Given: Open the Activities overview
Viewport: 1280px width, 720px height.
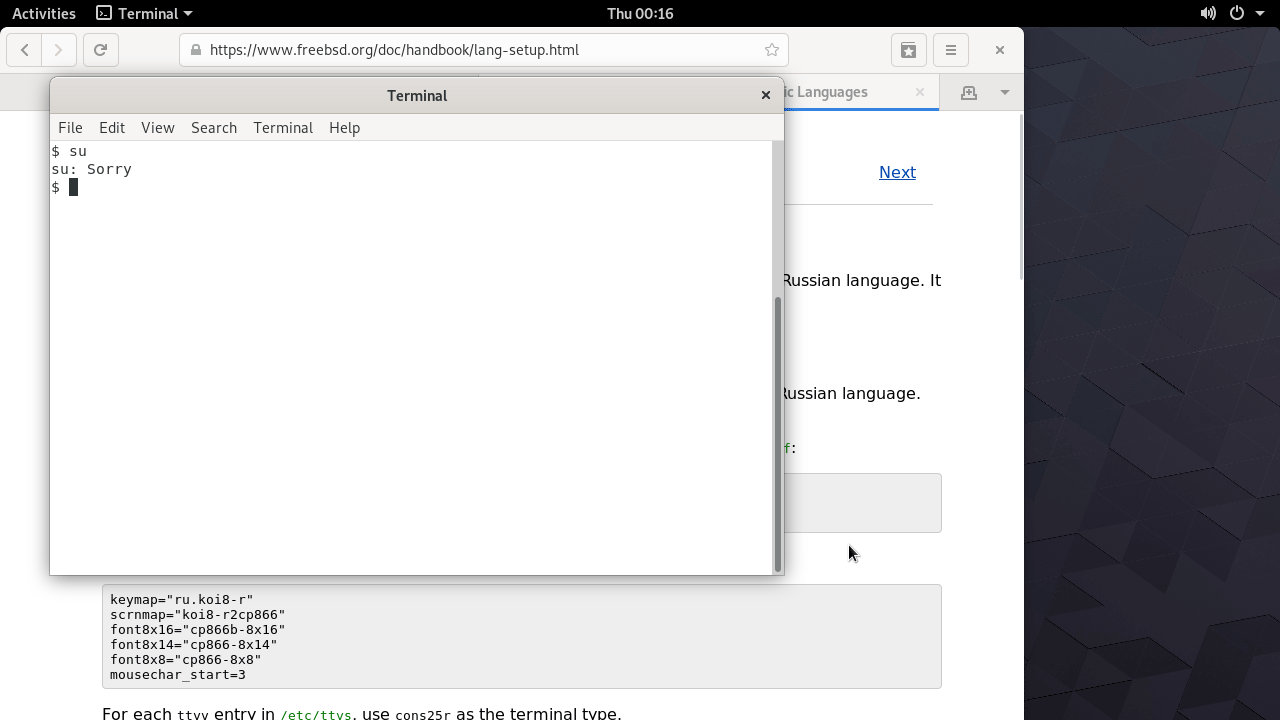Looking at the screenshot, I should pyautogui.click(x=44, y=13).
